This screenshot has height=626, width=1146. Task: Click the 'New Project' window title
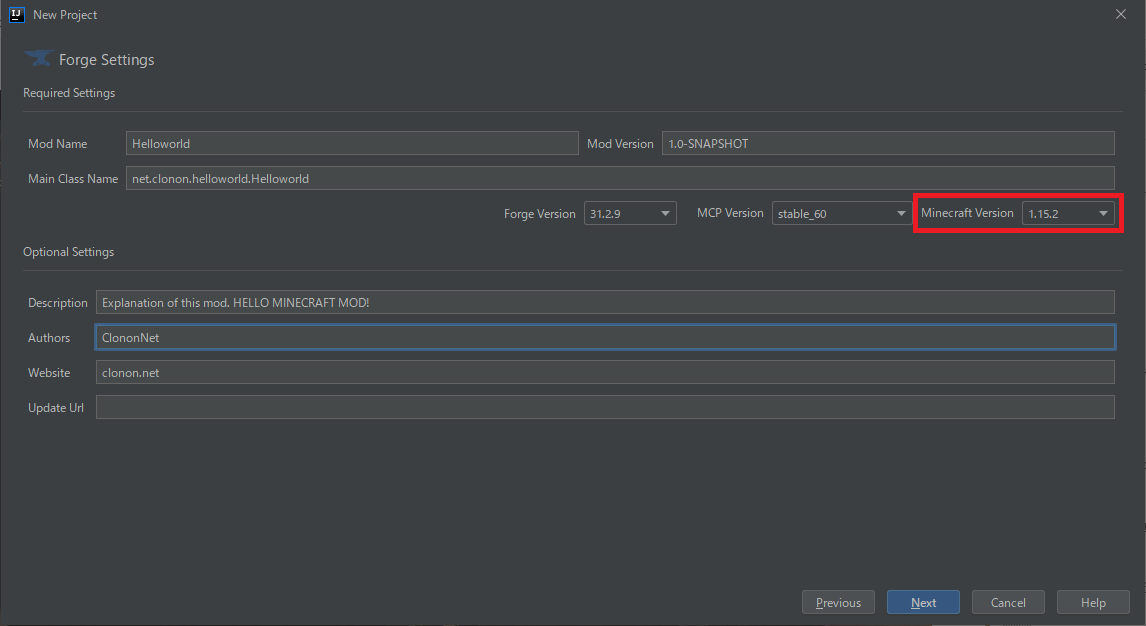pyautogui.click(x=65, y=15)
